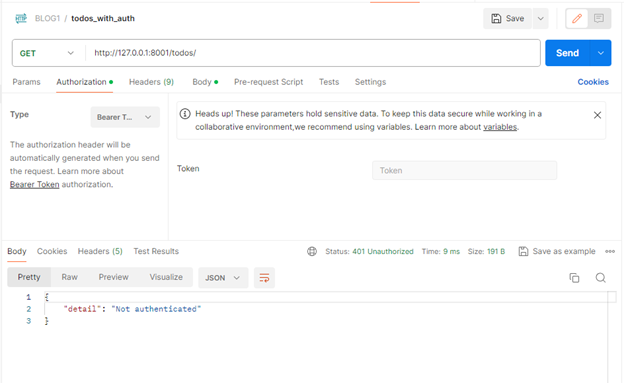The height and width of the screenshot is (383, 624).
Task: Select the Raw response view
Action: (69, 277)
